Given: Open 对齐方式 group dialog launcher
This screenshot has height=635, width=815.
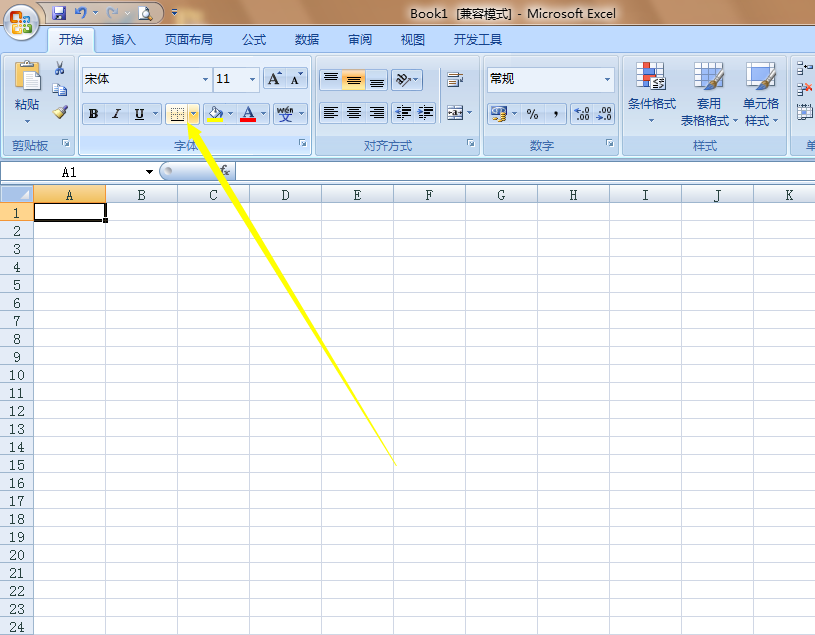Looking at the screenshot, I should [x=470, y=143].
